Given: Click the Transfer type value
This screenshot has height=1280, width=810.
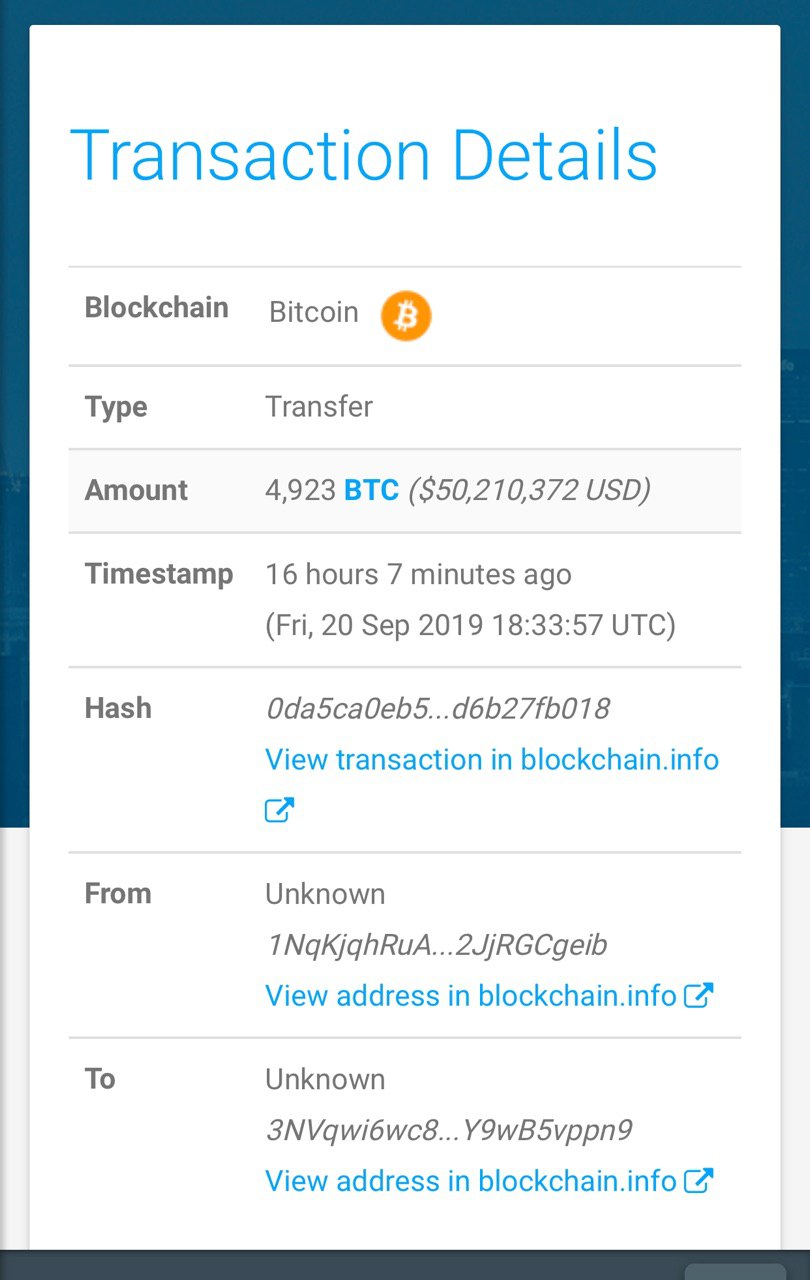Looking at the screenshot, I should click(x=318, y=407).
